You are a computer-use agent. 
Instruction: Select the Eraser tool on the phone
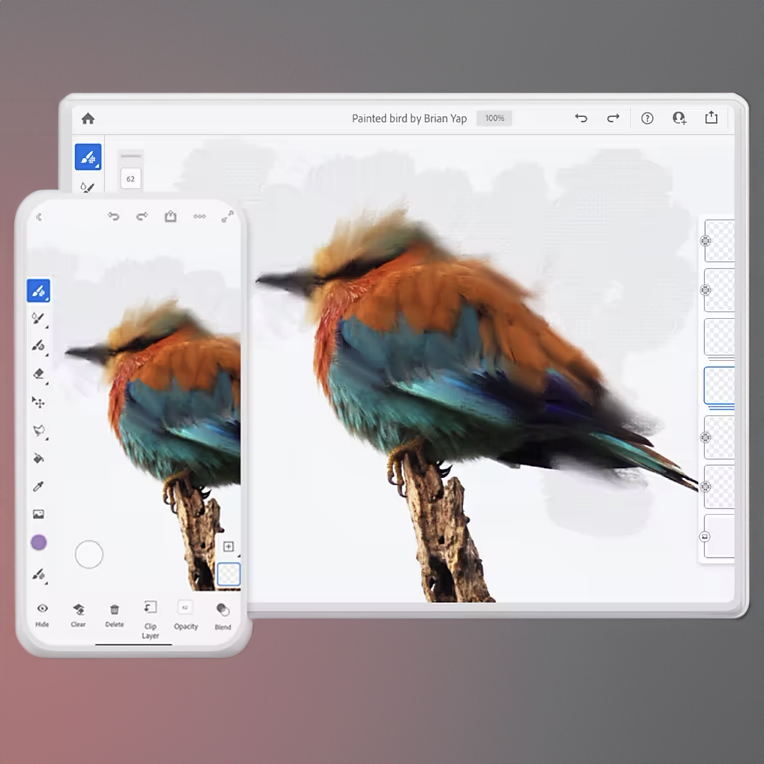(x=38, y=374)
